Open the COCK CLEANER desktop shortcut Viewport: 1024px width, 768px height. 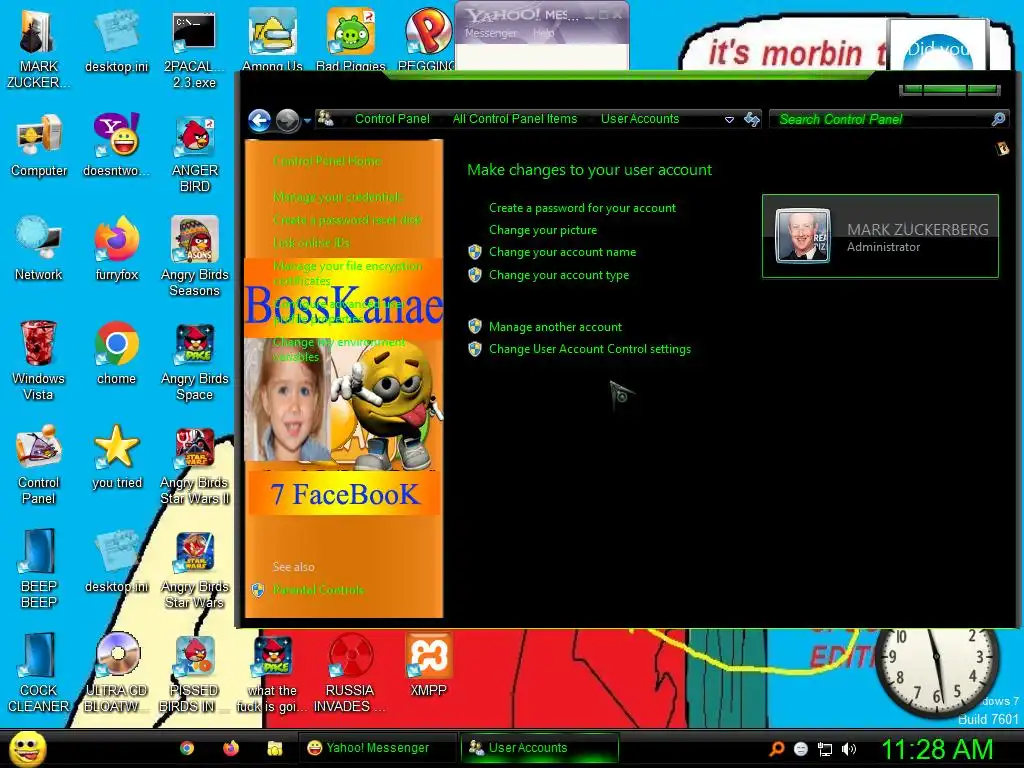[x=39, y=673]
